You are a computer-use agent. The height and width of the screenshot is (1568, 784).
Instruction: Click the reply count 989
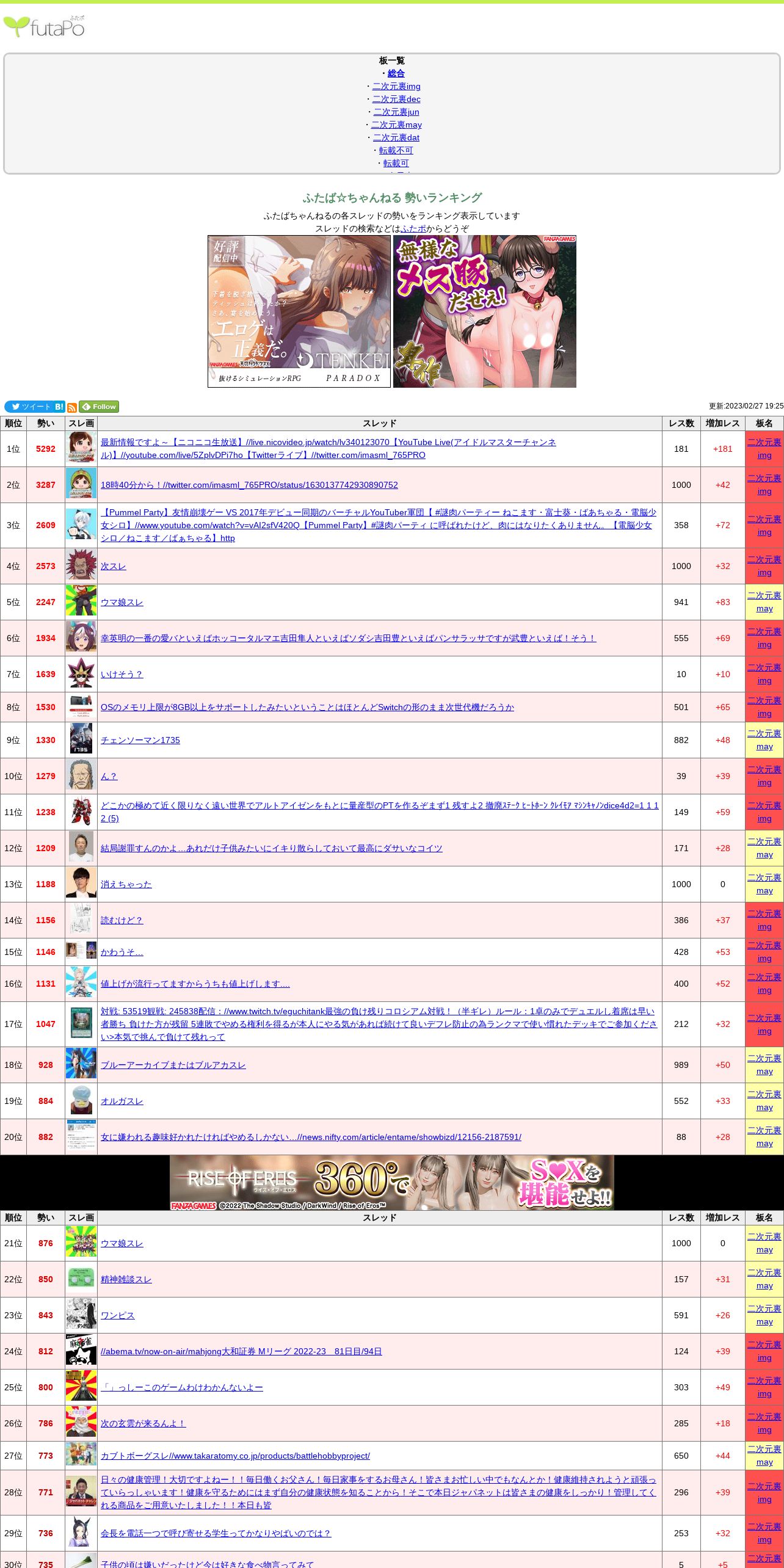pyautogui.click(x=681, y=1065)
